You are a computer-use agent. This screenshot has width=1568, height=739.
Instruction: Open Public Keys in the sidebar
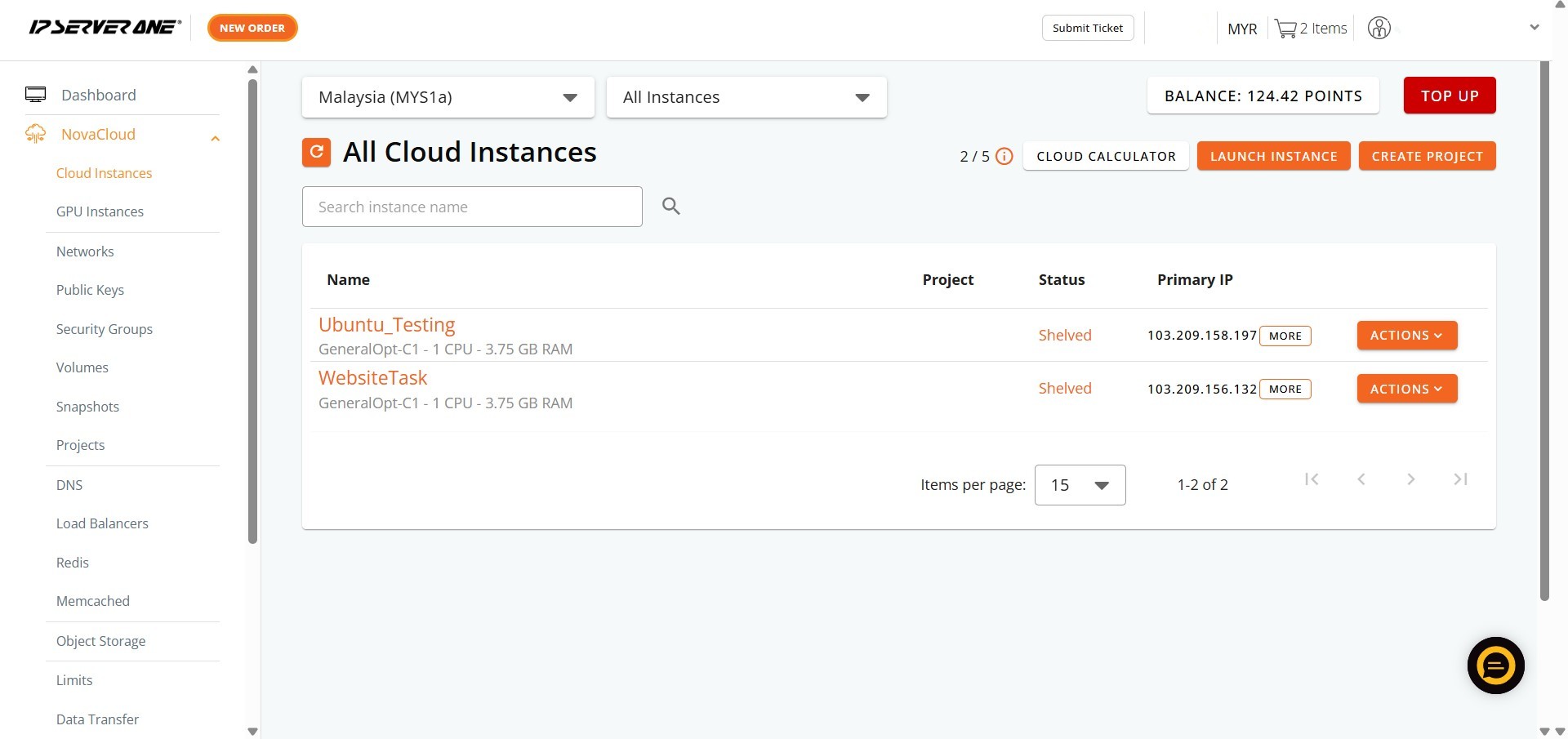(90, 290)
